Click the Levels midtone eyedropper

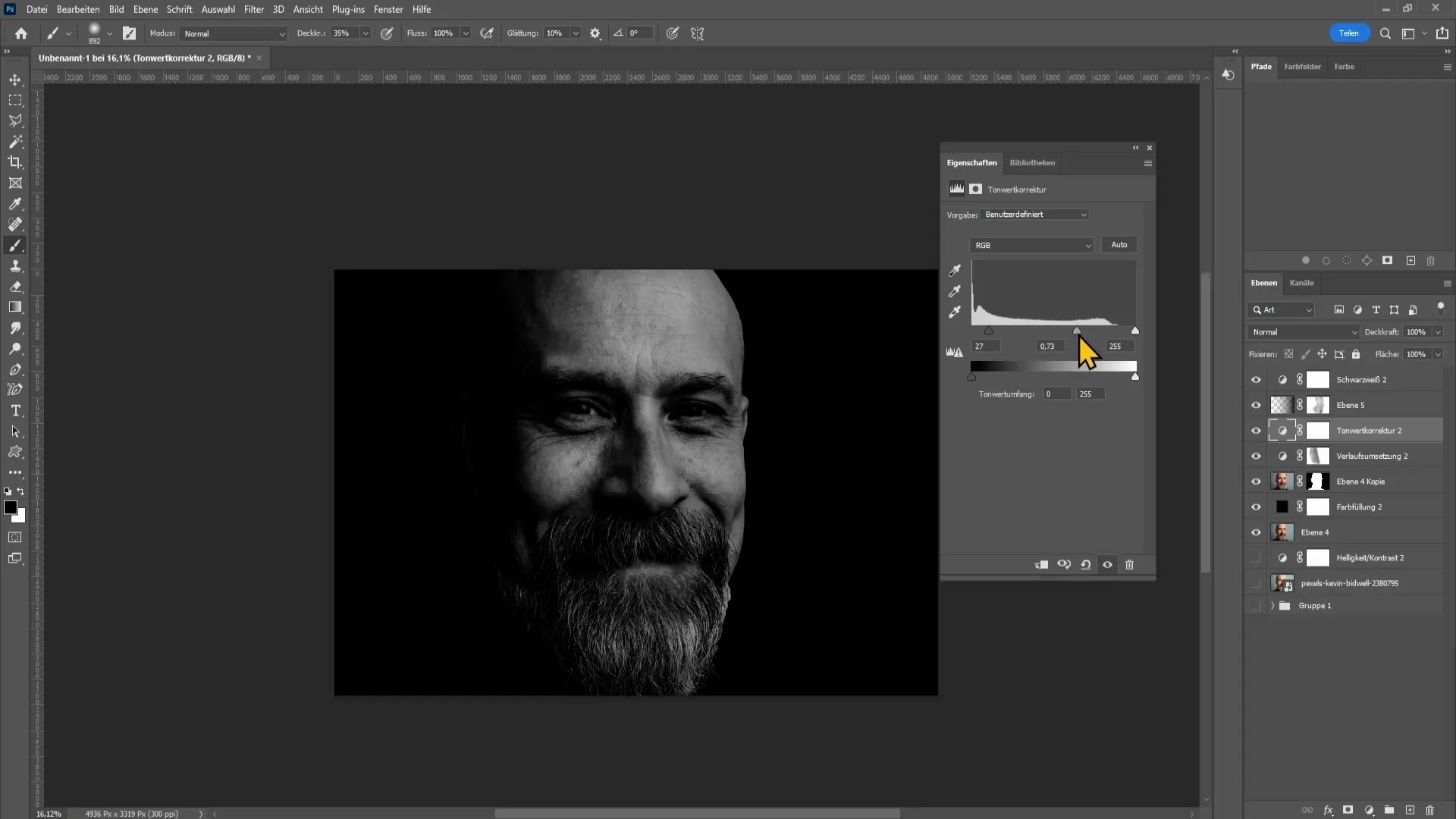955,291
